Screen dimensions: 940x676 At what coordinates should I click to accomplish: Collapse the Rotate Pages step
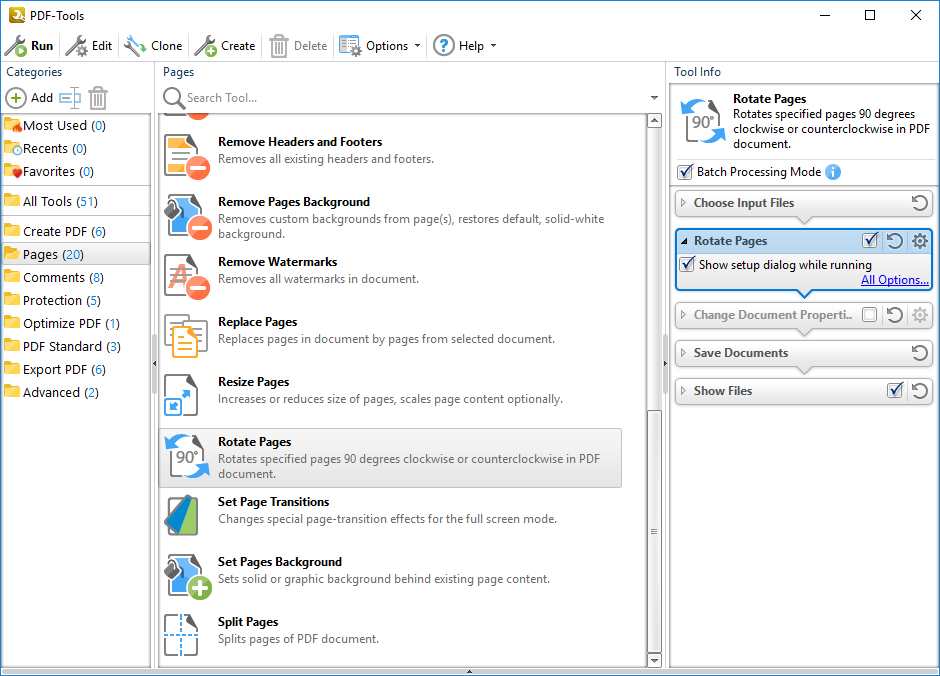point(684,241)
